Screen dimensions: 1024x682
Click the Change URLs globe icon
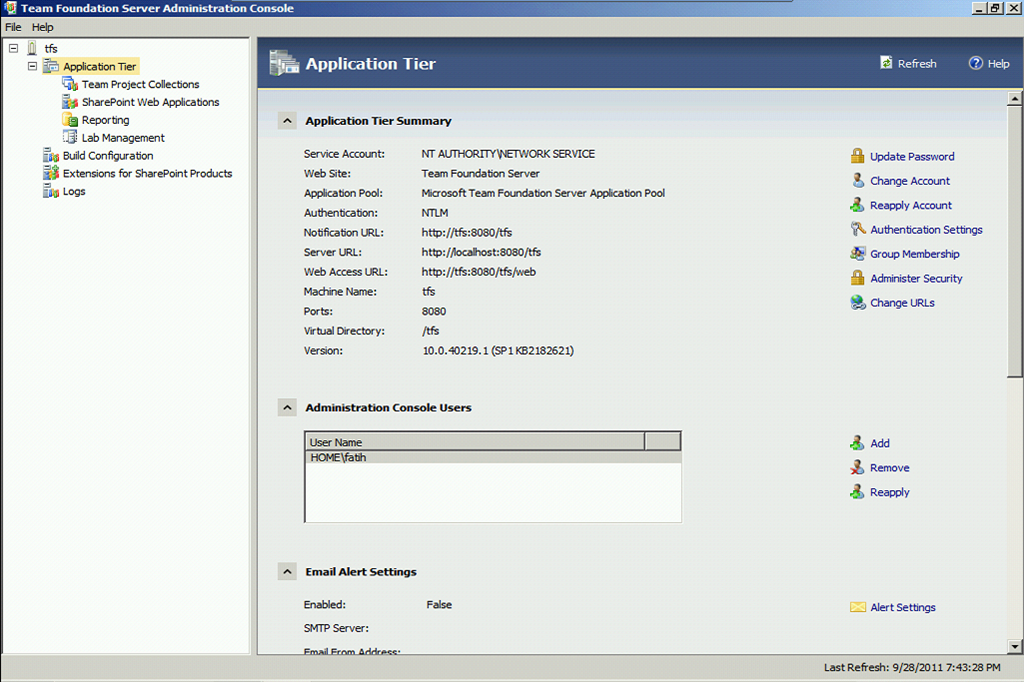point(857,302)
